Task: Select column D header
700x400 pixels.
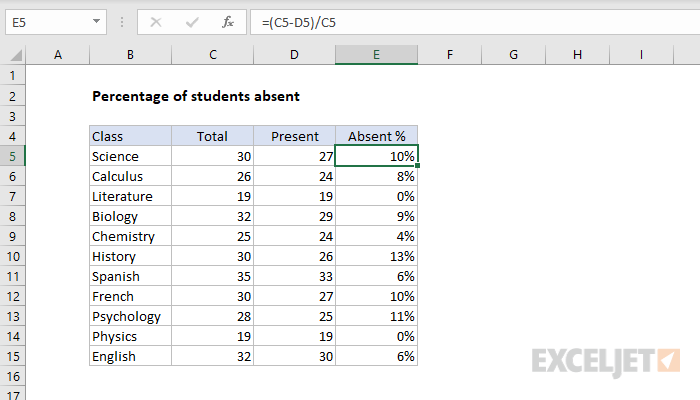Action: (294, 55)
